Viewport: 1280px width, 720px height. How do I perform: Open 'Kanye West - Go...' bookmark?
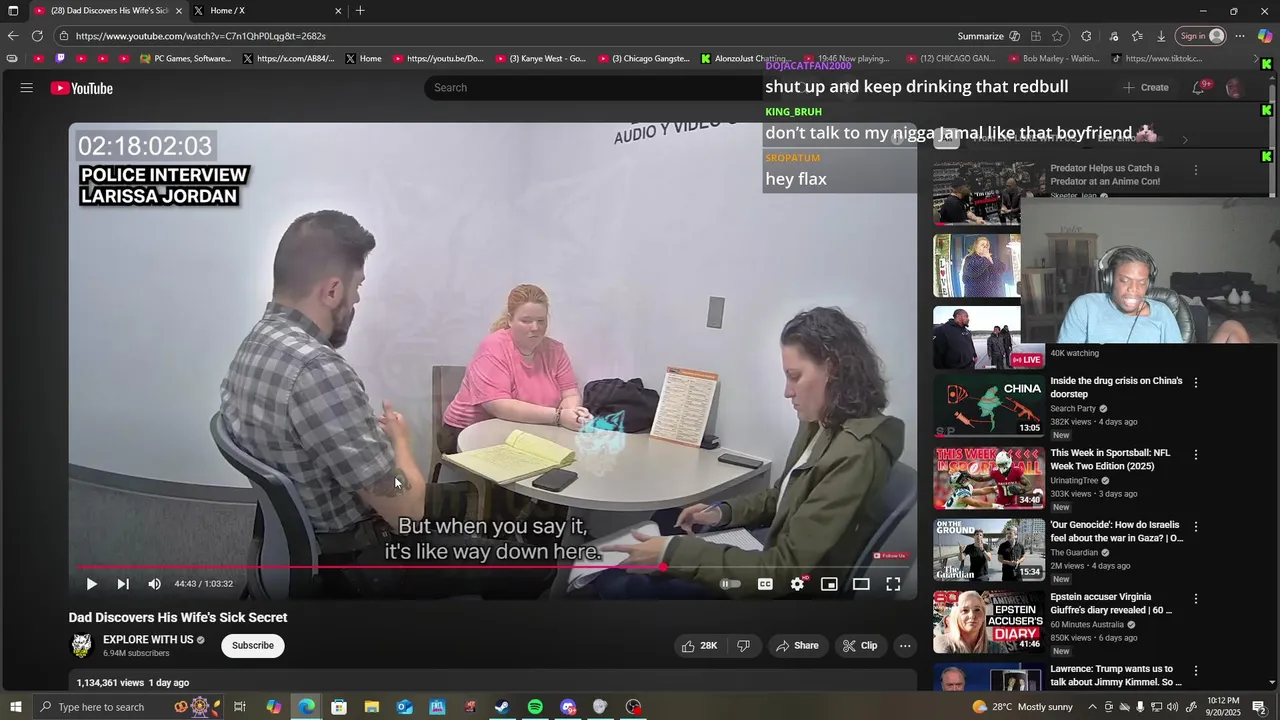coord(541,59)
